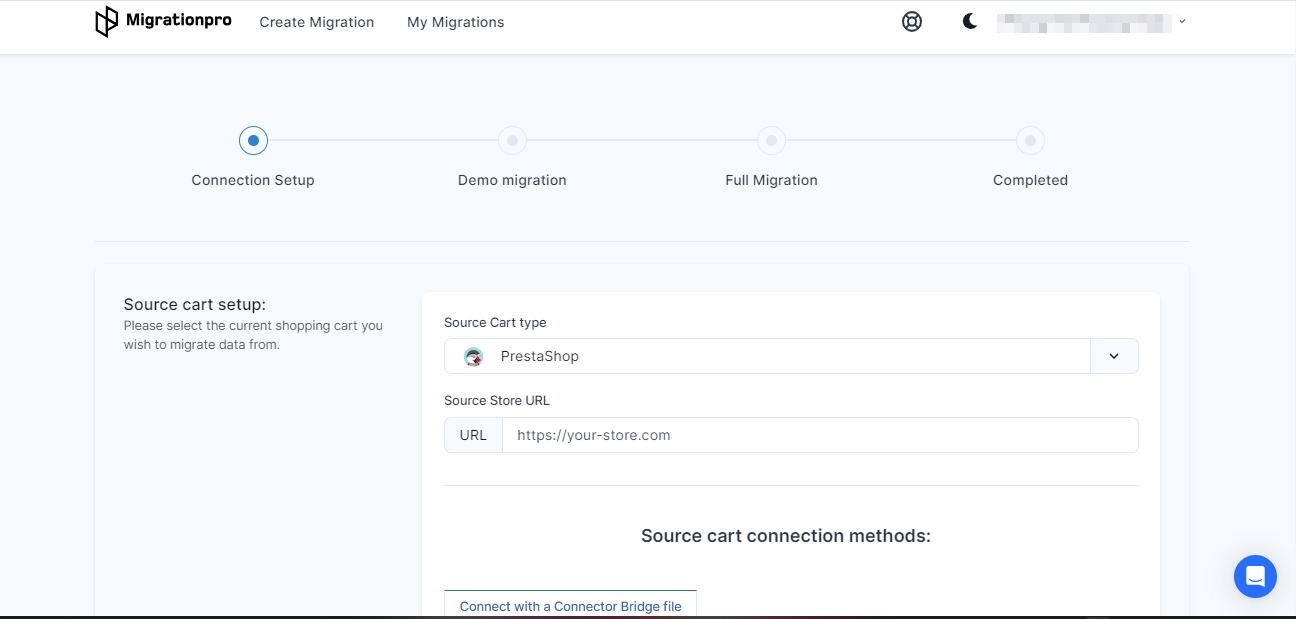Open the help lifebuoy icon
The image size is (1296, 619).
912,21
